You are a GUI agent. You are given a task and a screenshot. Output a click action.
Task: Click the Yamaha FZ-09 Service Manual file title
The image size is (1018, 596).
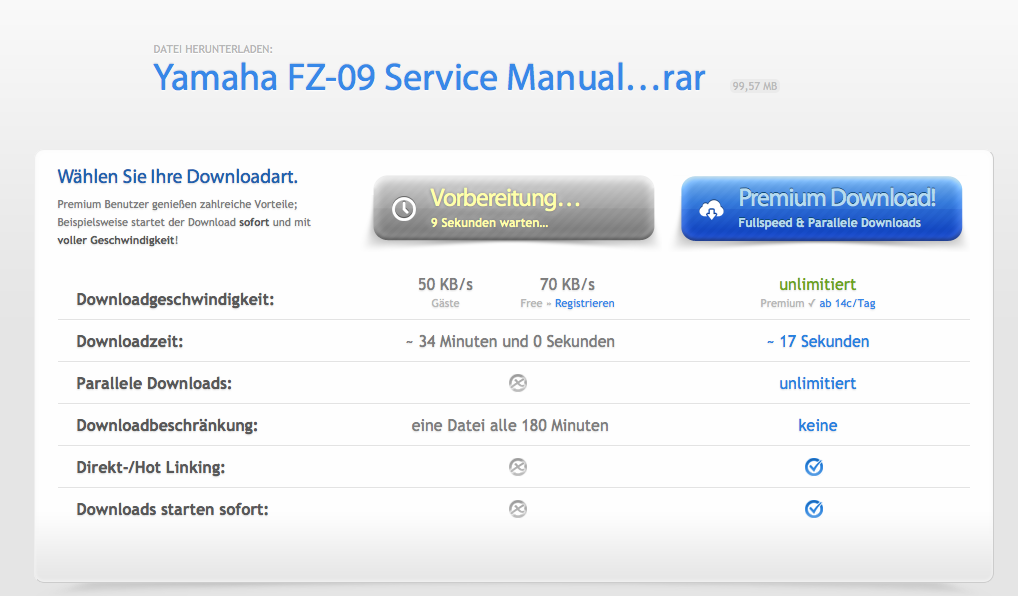pos(429,77)
